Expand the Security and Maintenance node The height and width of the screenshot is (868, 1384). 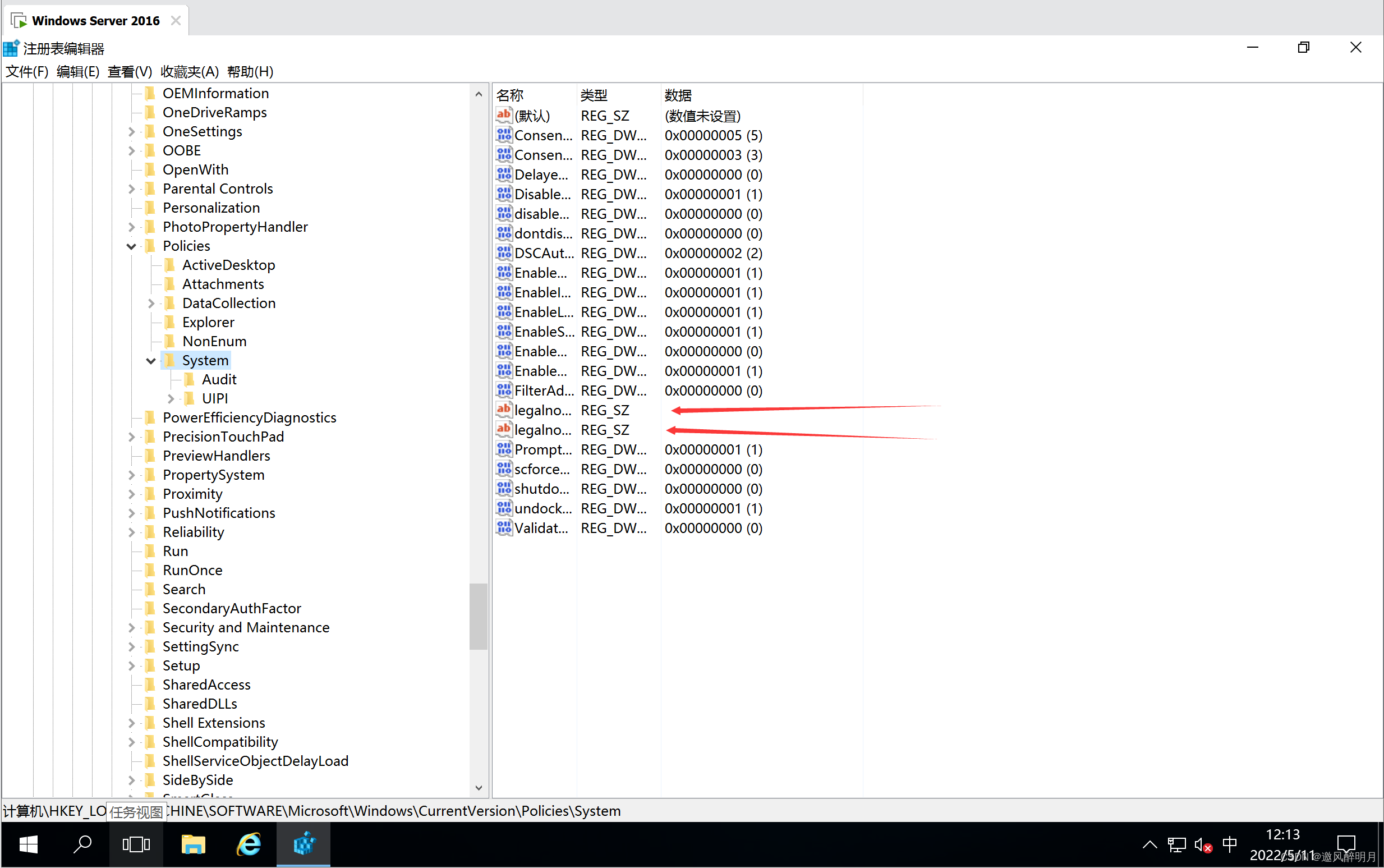[x=131, y=627]
